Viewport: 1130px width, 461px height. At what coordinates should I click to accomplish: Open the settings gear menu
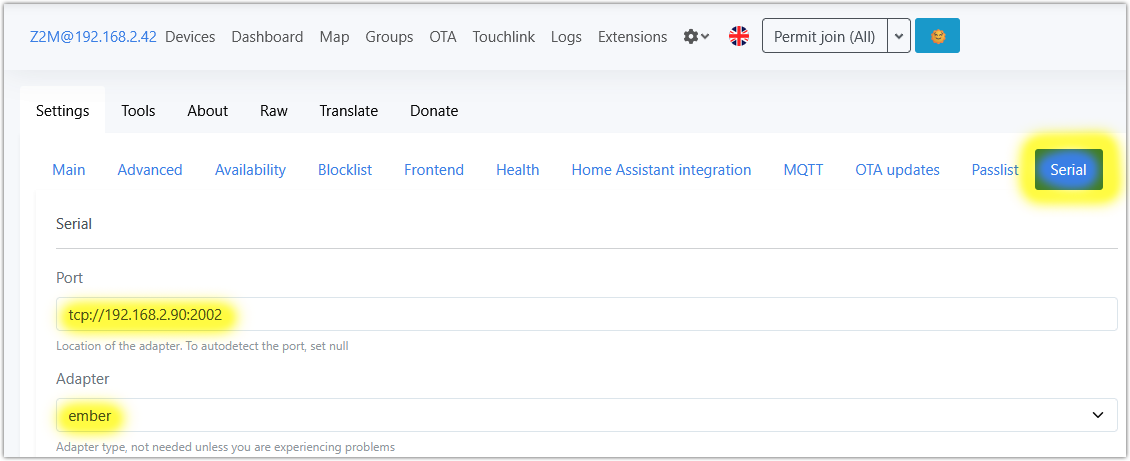click(696, 37)
